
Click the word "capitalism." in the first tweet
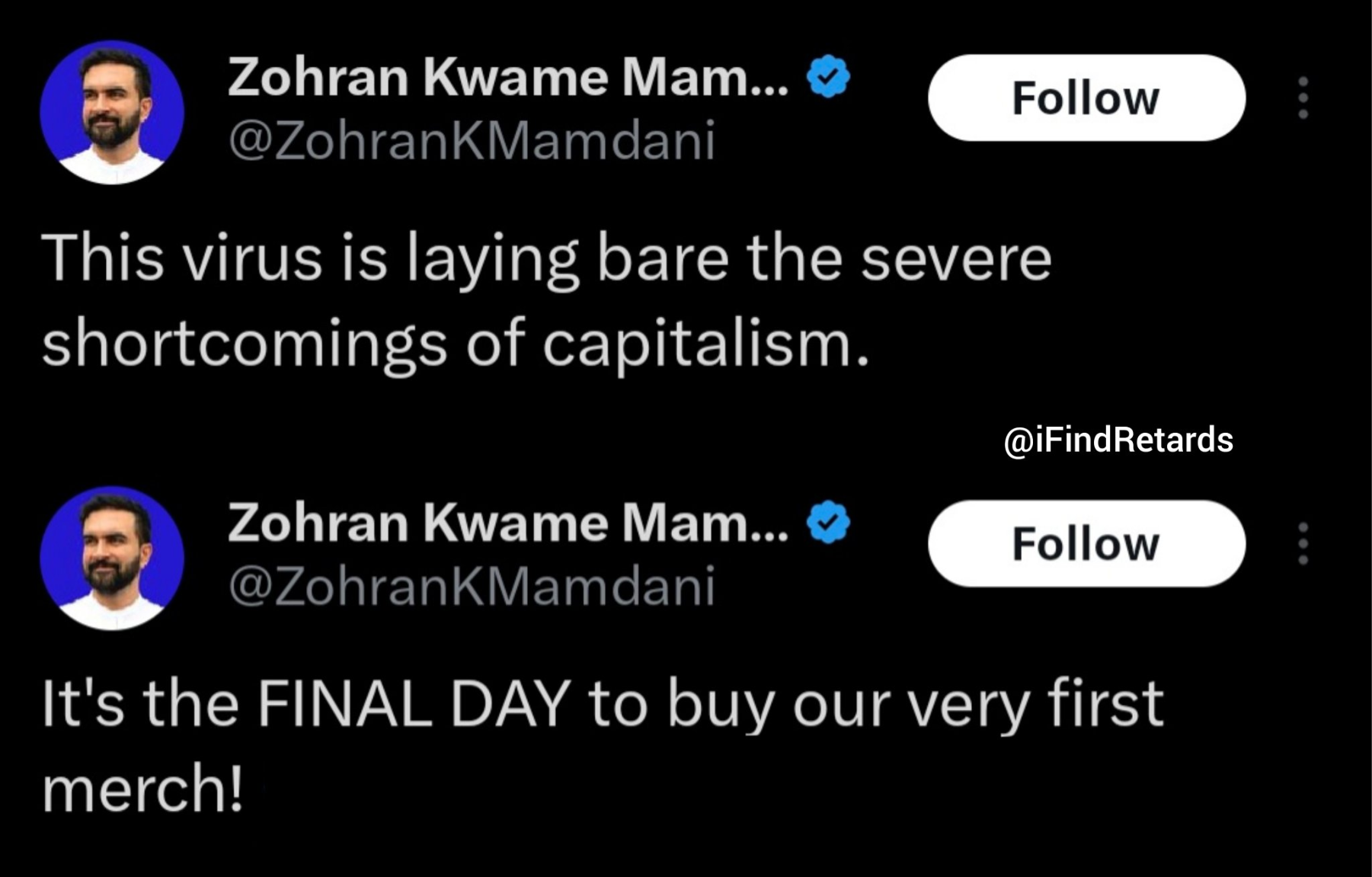point(705,344)
